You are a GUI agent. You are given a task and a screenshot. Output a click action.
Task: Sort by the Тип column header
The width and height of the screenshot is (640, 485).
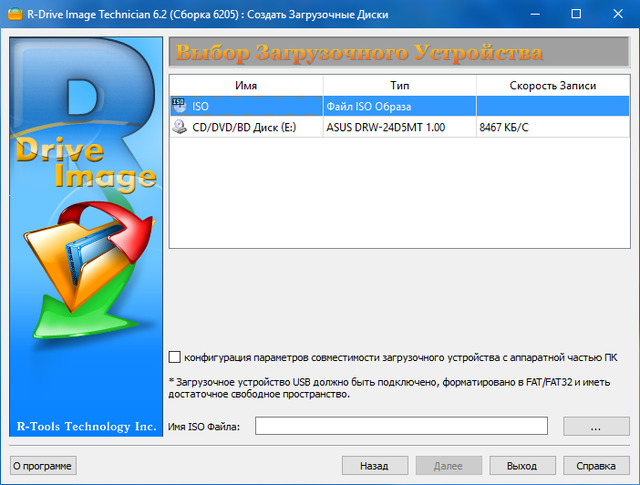click(400, 85)
